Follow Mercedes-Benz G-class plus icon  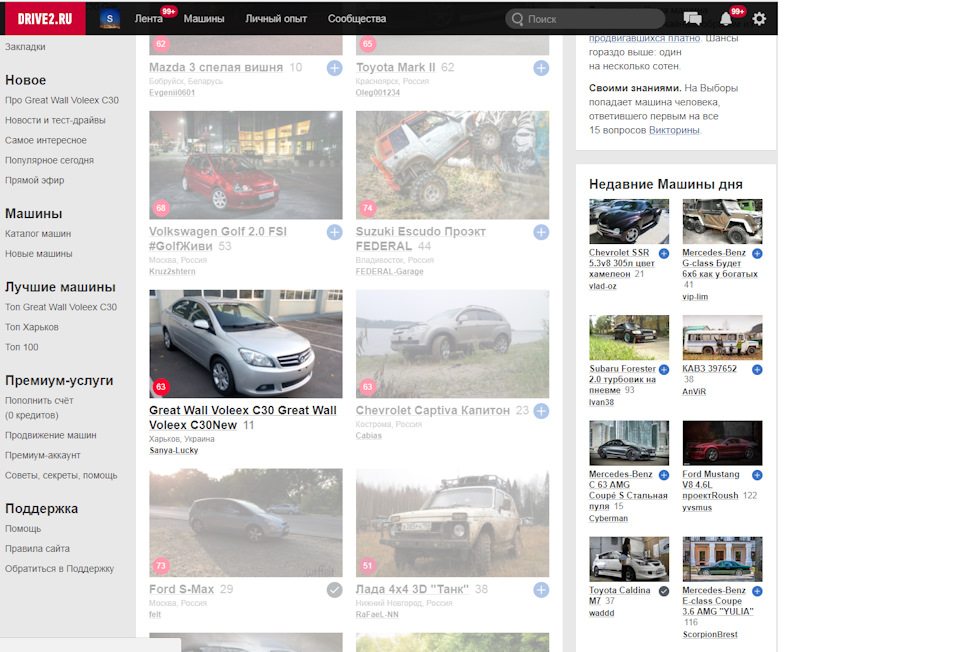(757, 253)
